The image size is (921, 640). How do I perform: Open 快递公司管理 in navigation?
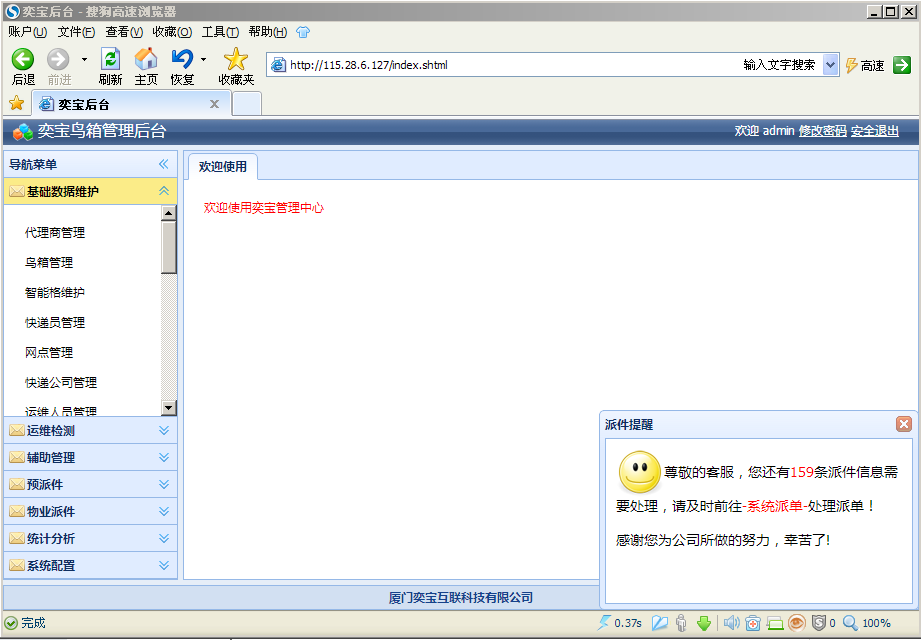[60, 382]
